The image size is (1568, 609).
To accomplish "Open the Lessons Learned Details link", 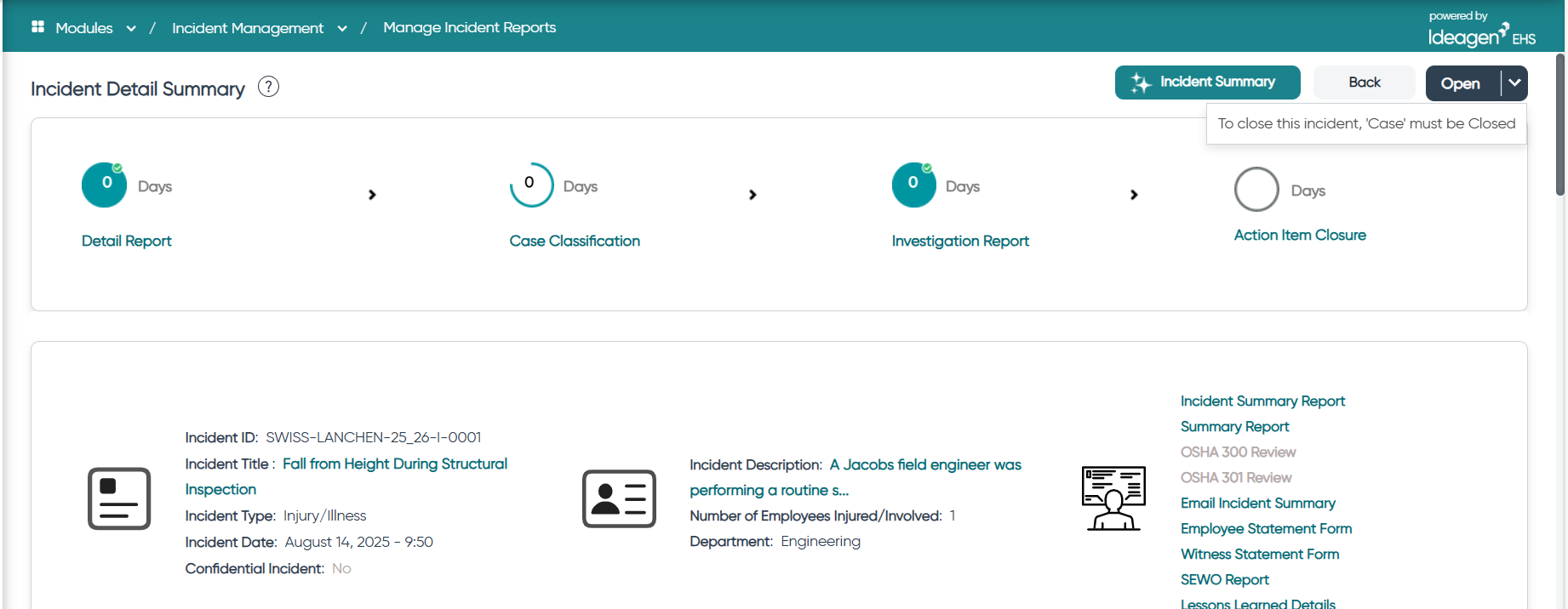I will pos(1257,603).
